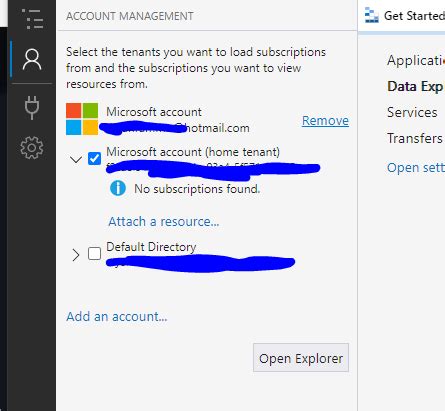Click the Microsoft account (home tenant) label
The width and height of the screenshot is (445, 411).
193,152
